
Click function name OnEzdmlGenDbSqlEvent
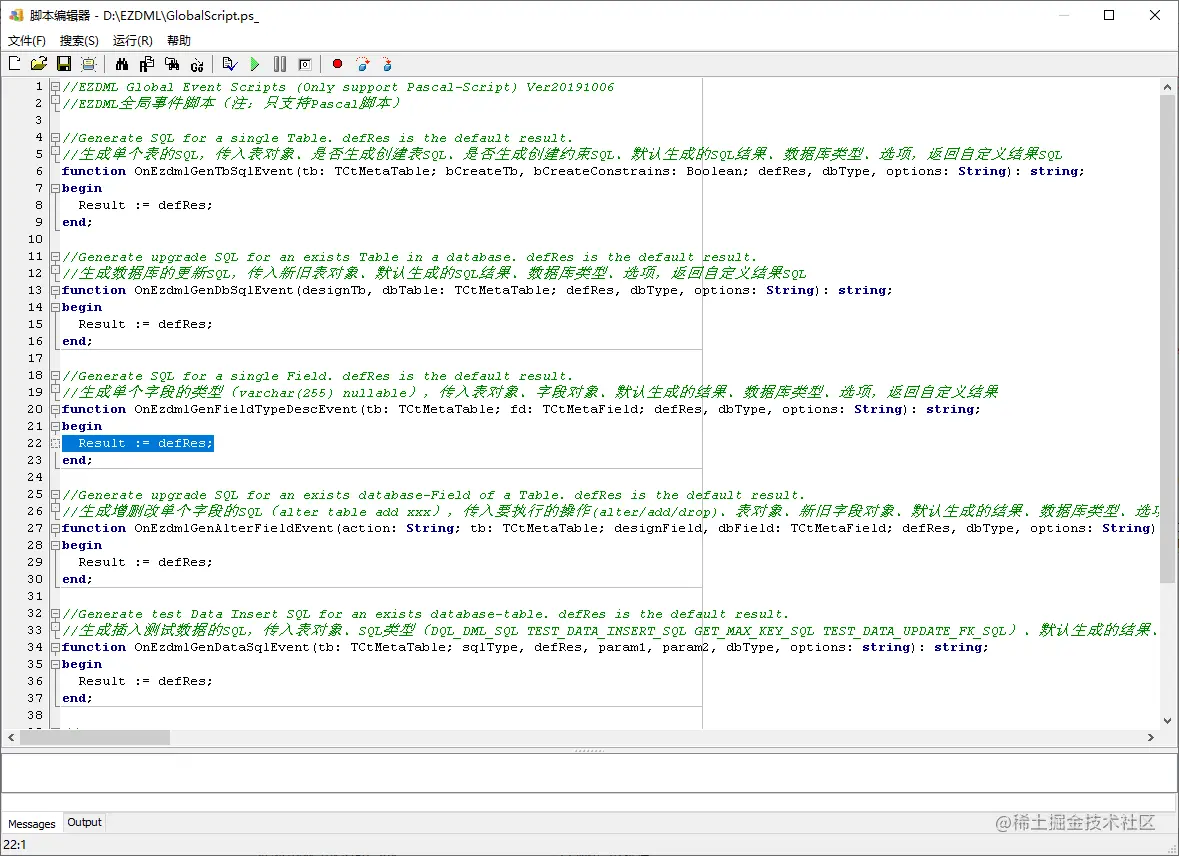[x=214, y=290]
